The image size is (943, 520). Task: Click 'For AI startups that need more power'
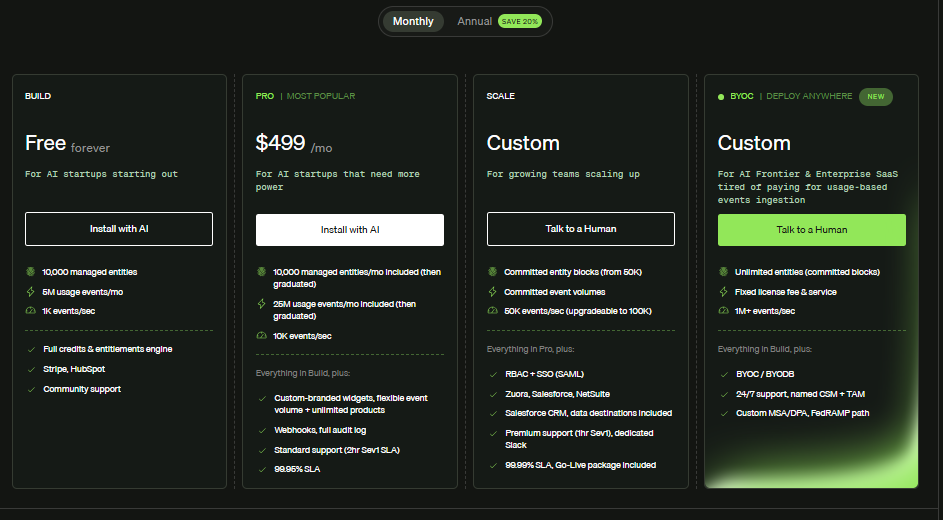pos(338,180)
